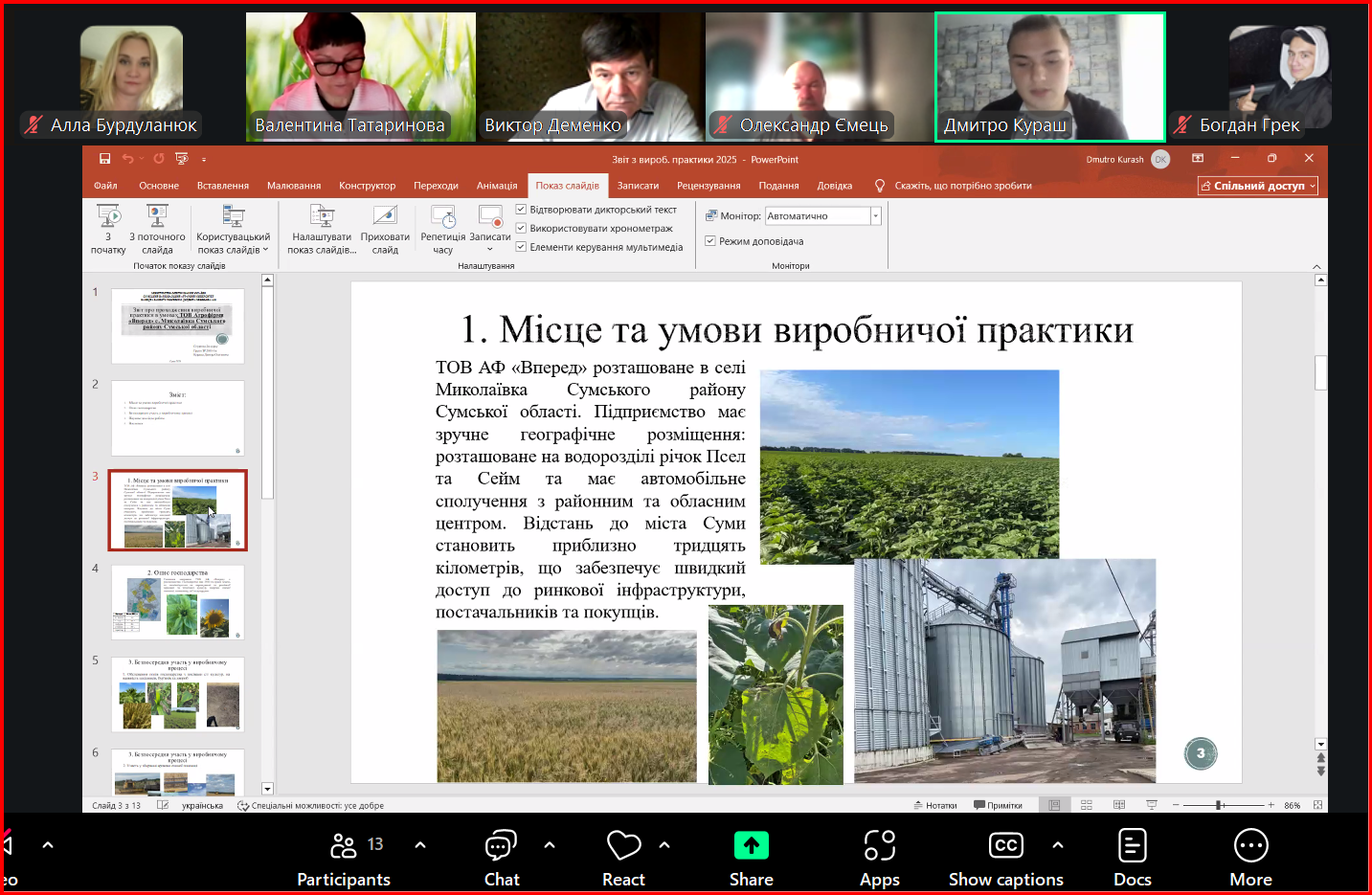Open the Монітор dropdown set to Автоматично
This screenshot has height=895, width=1372.
coord(875,216)
